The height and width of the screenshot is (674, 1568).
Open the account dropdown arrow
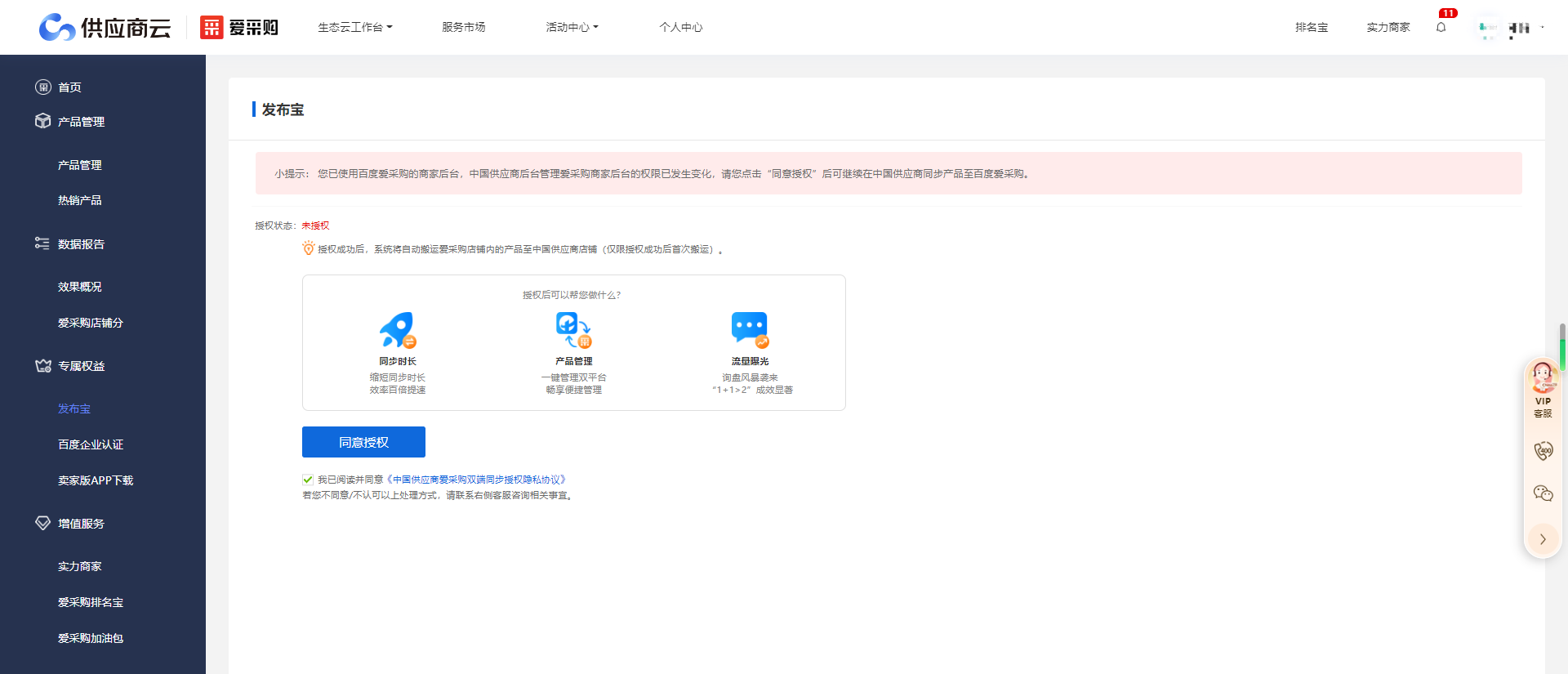[1542, 27]
